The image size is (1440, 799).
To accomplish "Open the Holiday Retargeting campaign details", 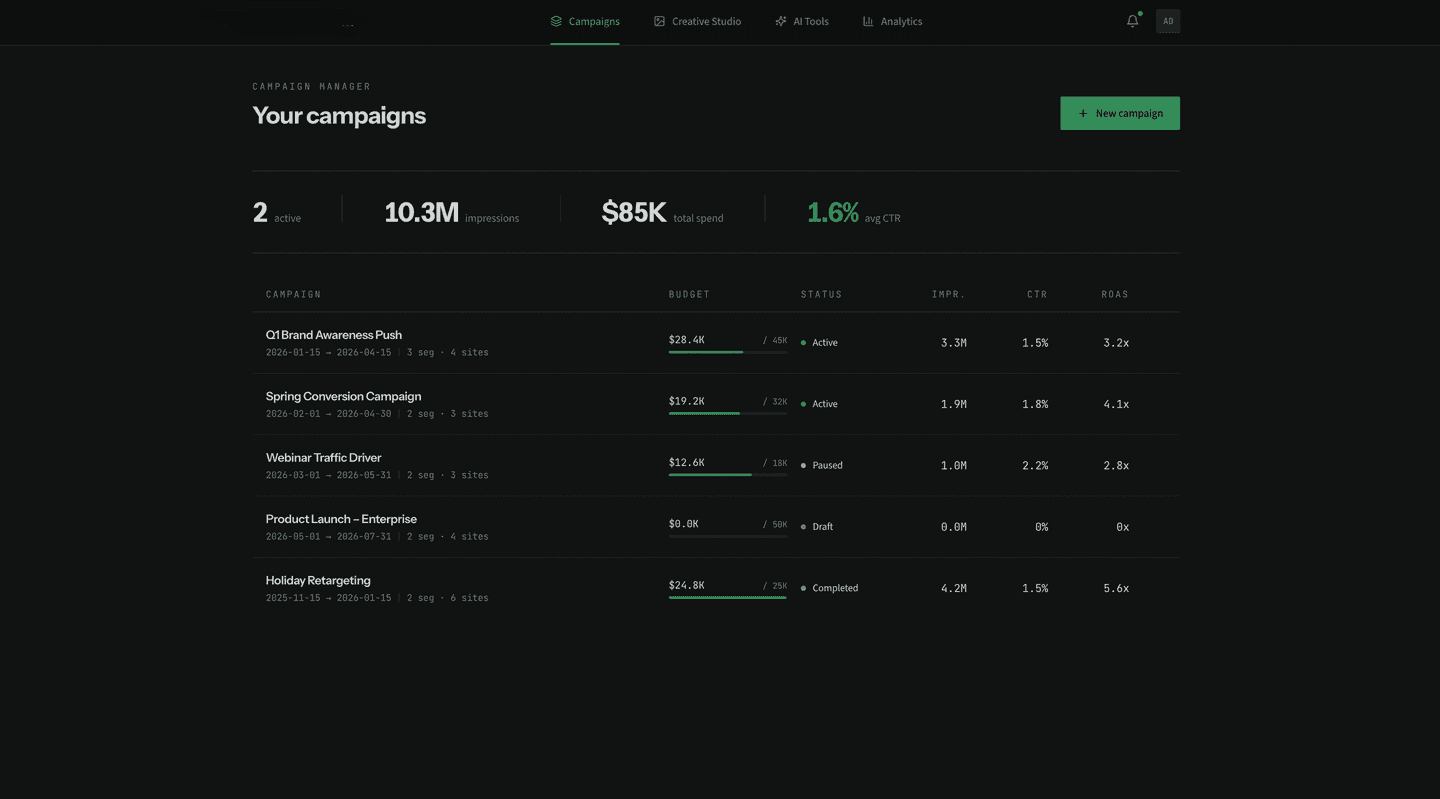I will point(318,580).
